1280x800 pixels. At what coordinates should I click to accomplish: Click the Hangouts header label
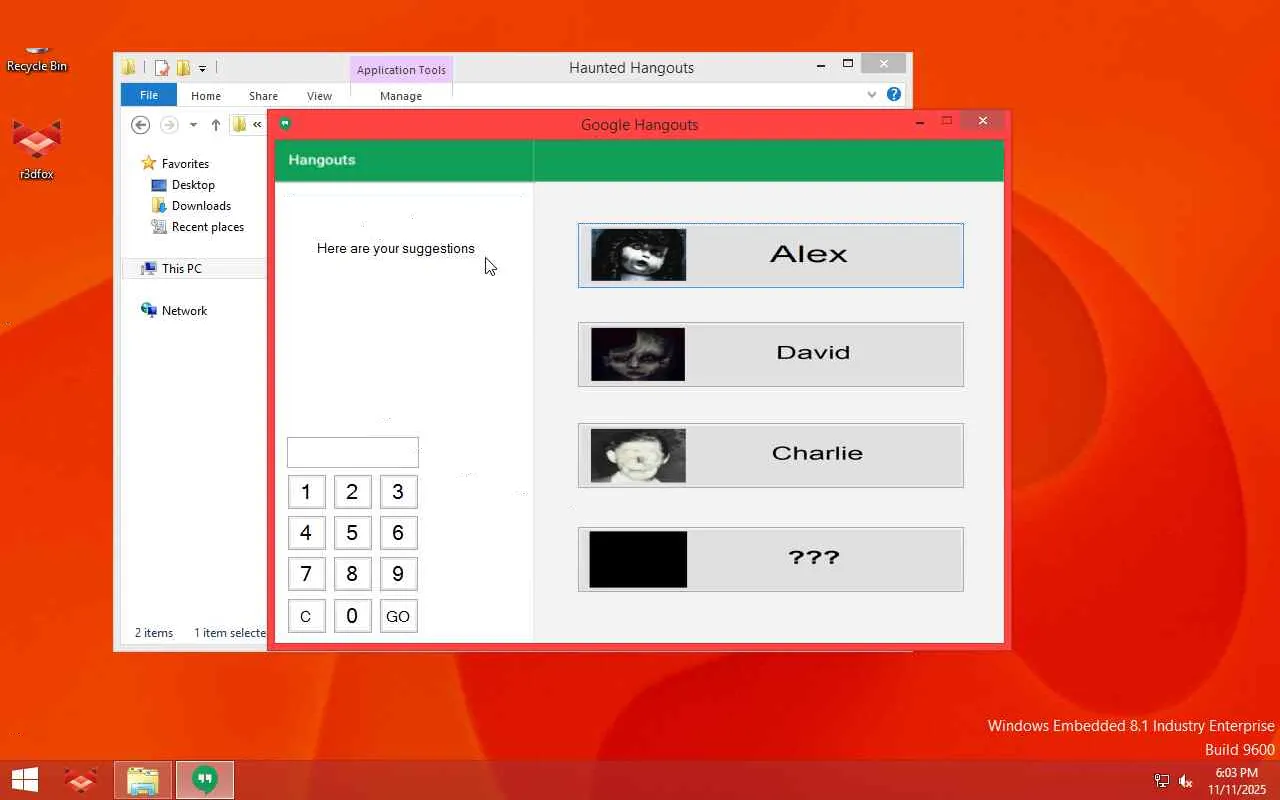(x=322, y=160)
